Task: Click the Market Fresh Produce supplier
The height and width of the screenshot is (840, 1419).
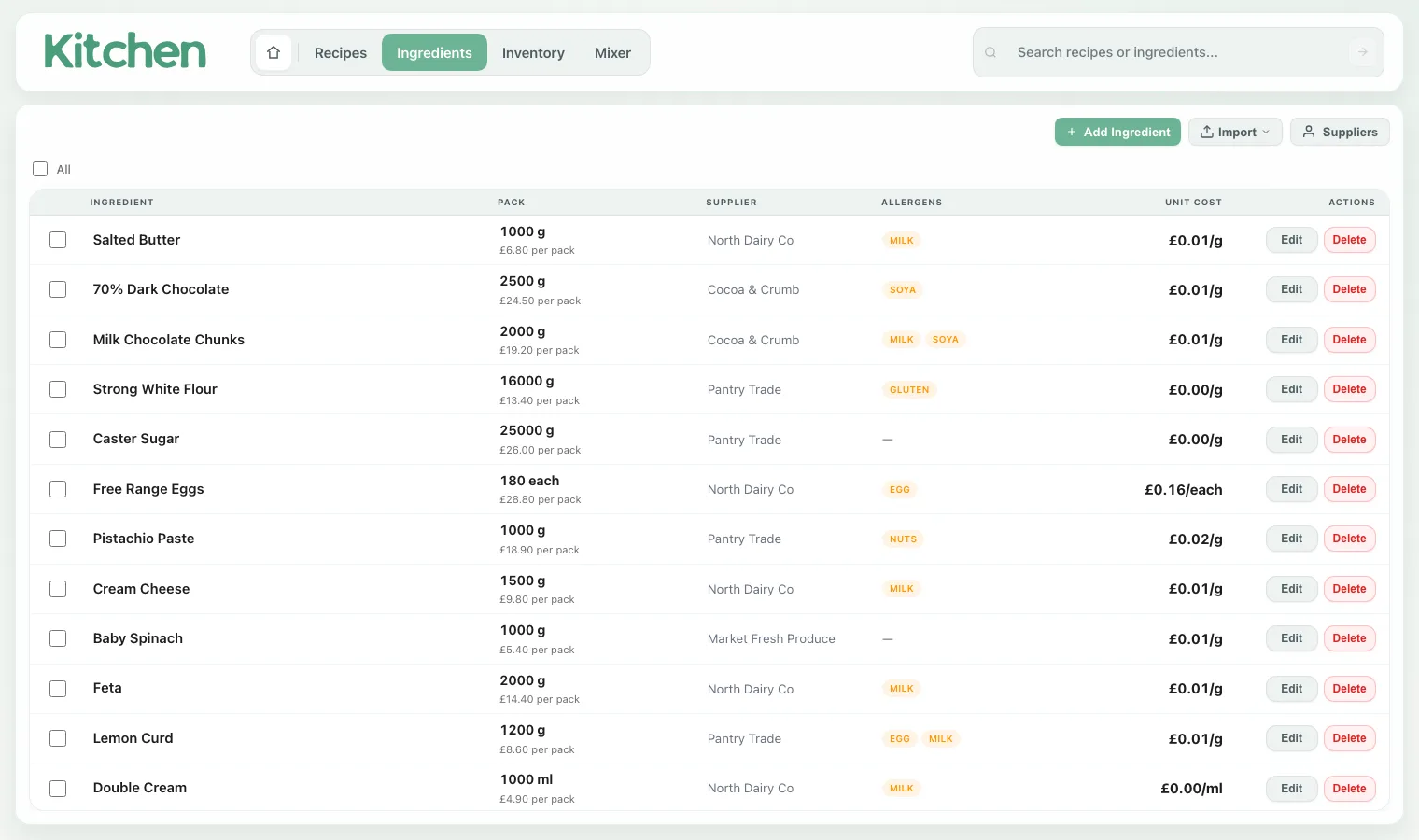Action: [771, 639]
